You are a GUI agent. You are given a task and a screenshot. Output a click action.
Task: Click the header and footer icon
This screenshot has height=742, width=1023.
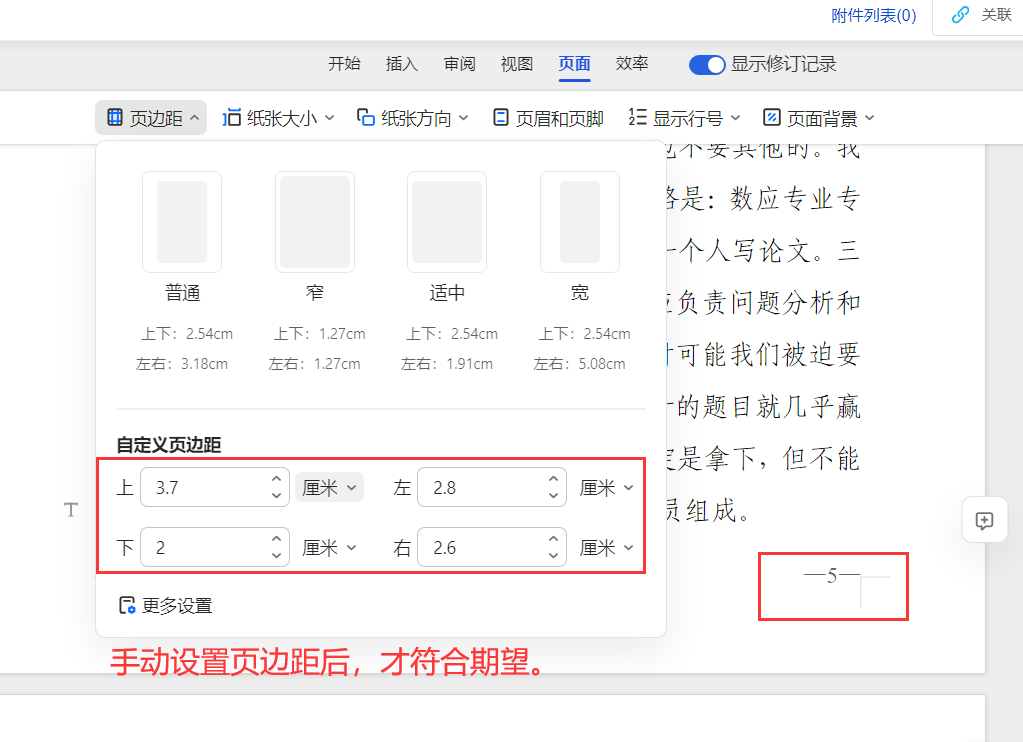500,117
